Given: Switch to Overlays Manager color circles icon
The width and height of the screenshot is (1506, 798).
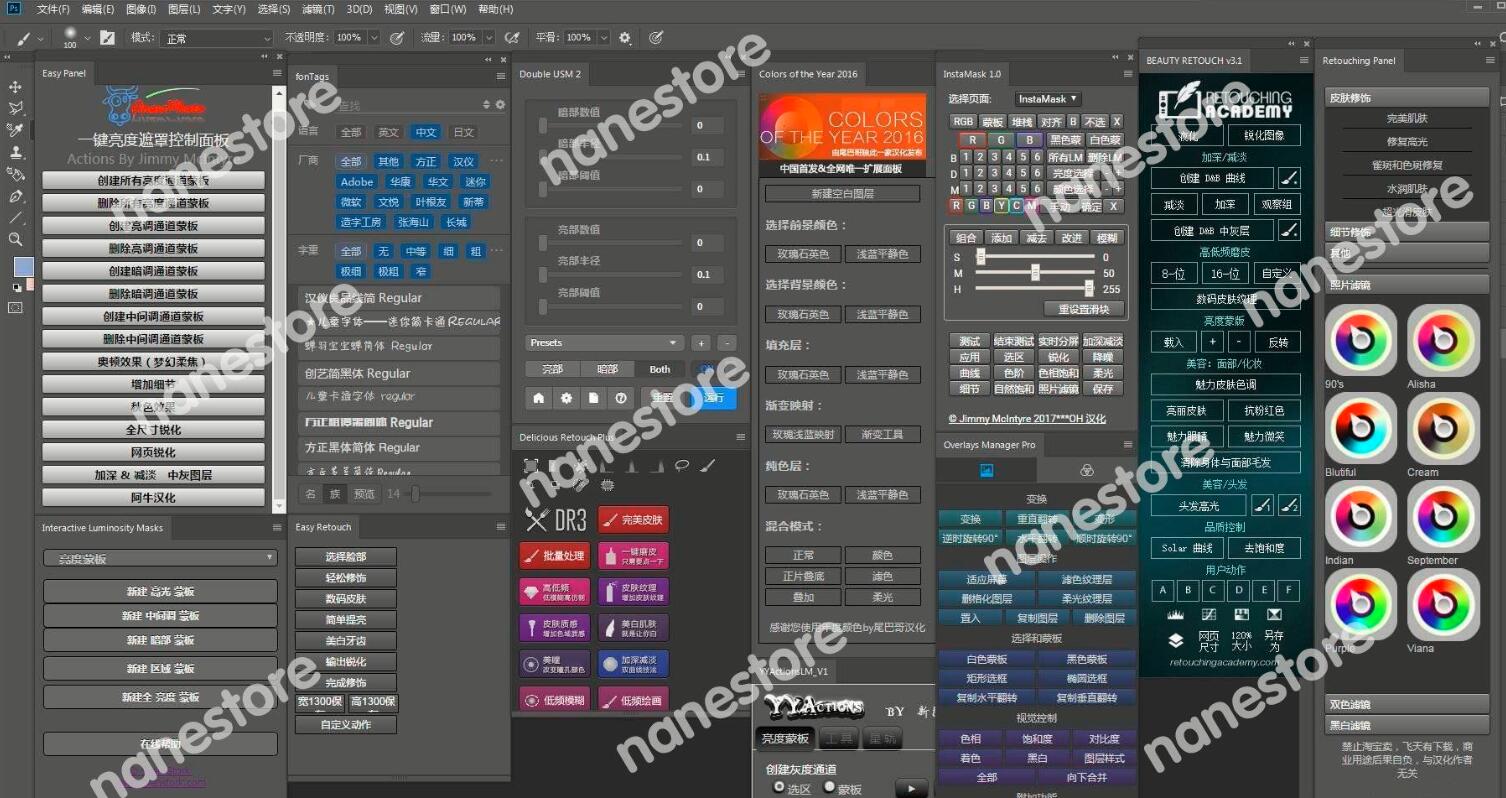Looking at the screenshot, I should [1087, 470].
